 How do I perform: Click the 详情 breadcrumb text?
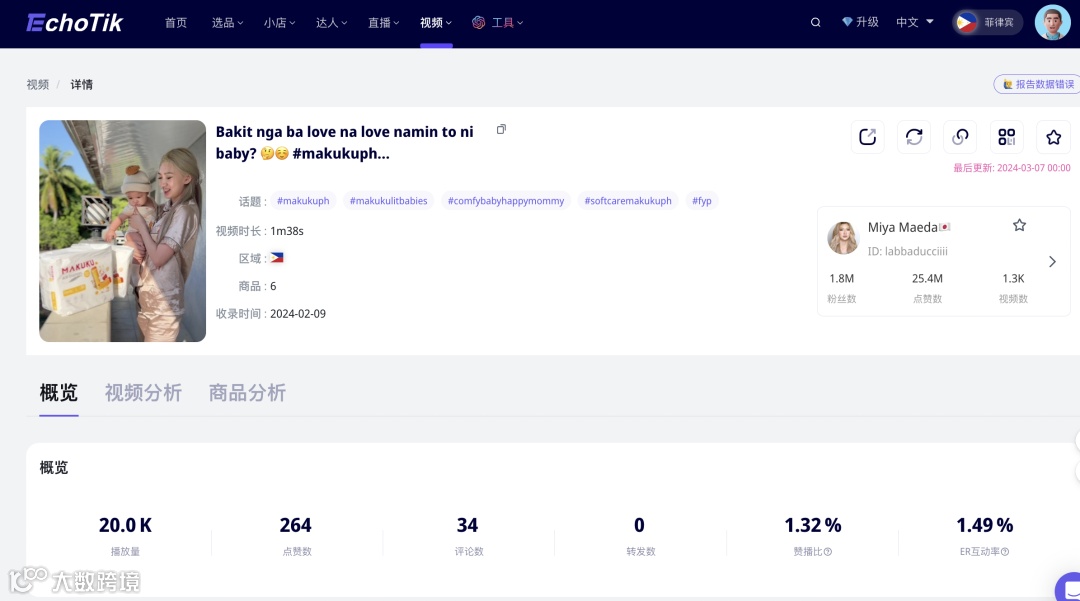[81, 85]
